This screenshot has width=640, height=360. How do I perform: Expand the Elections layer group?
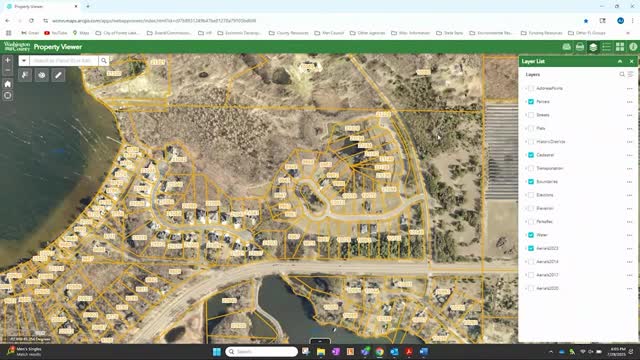pyautogui.click(x=526, y=195)
